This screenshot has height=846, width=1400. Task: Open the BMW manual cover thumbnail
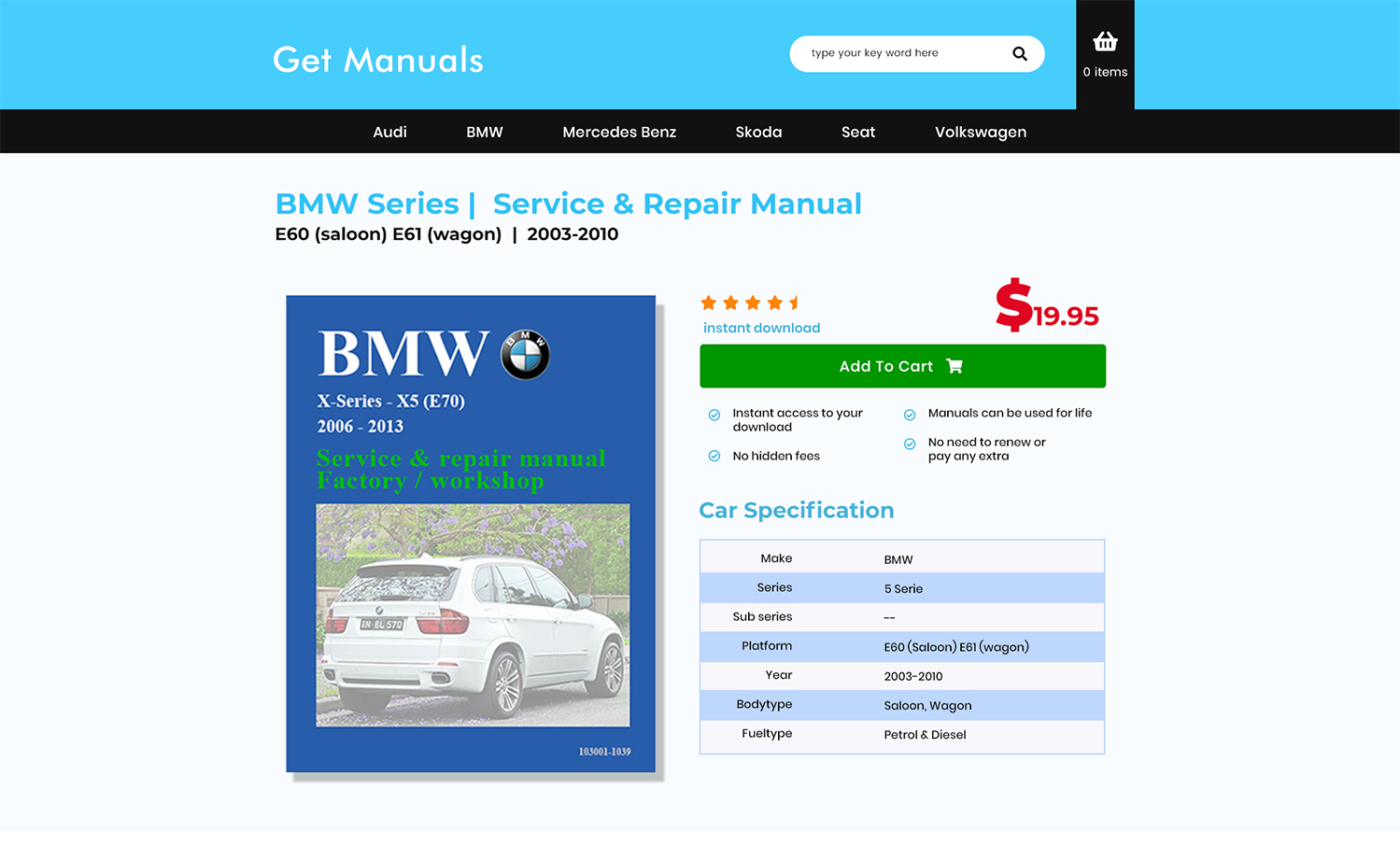471,533
